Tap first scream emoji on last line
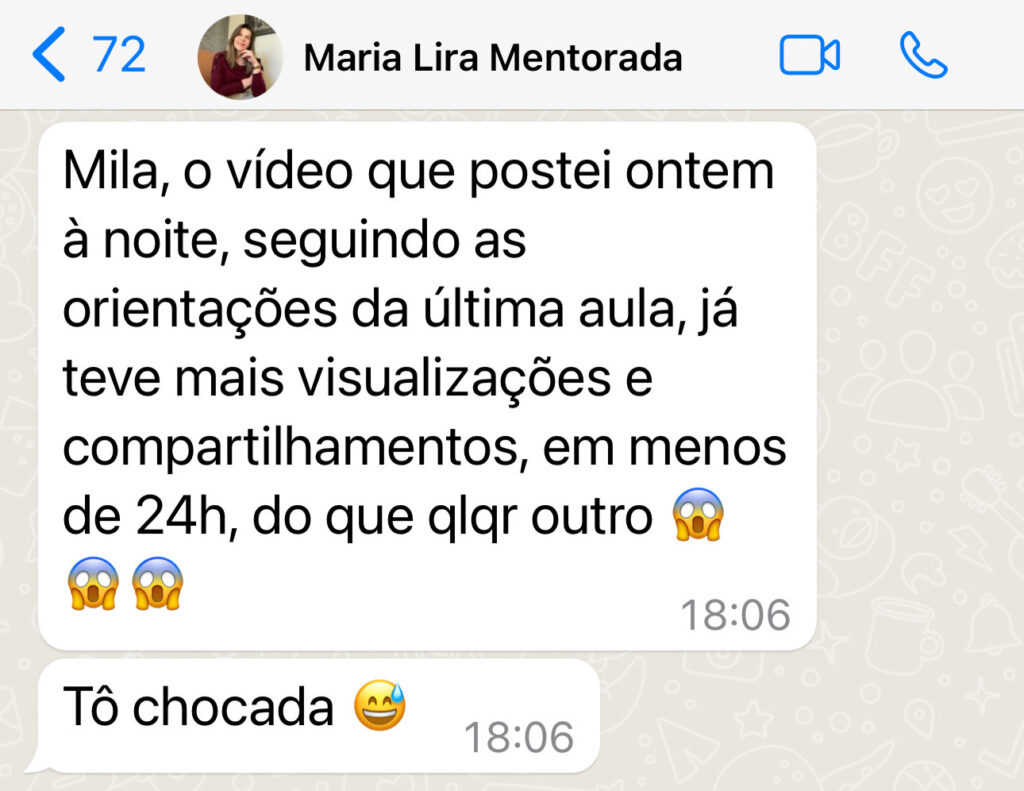The height and width of the screenshot is (791, 1024). [93, 583]
